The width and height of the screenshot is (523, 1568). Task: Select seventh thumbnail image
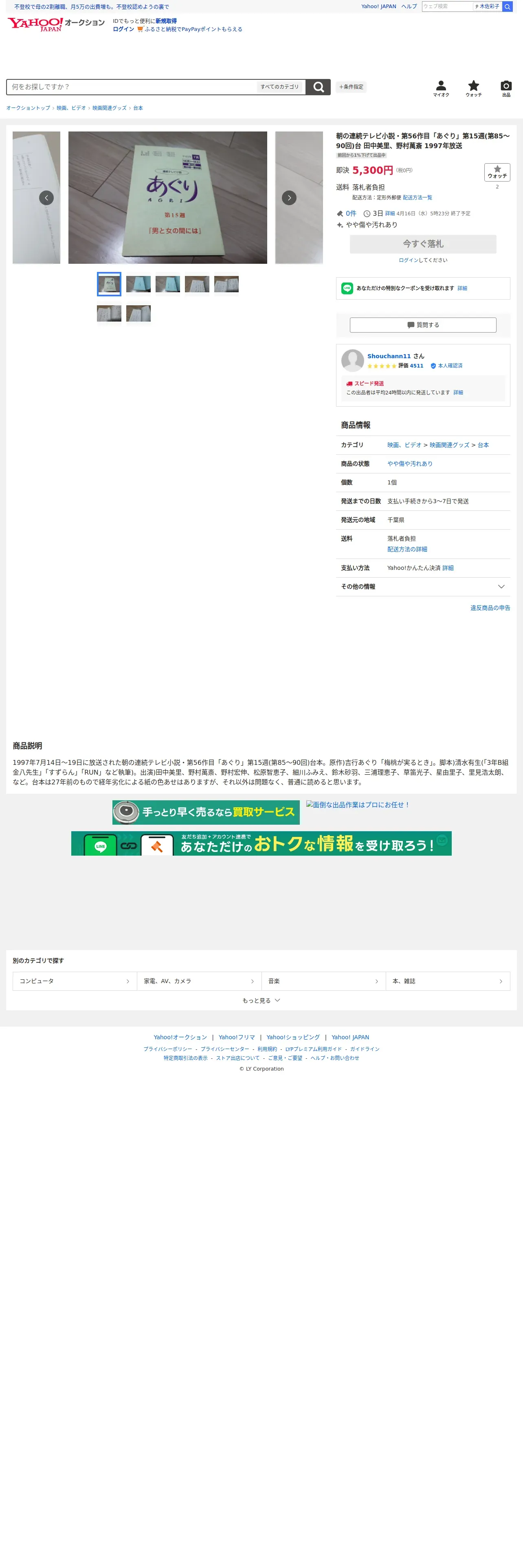point(138,313)
